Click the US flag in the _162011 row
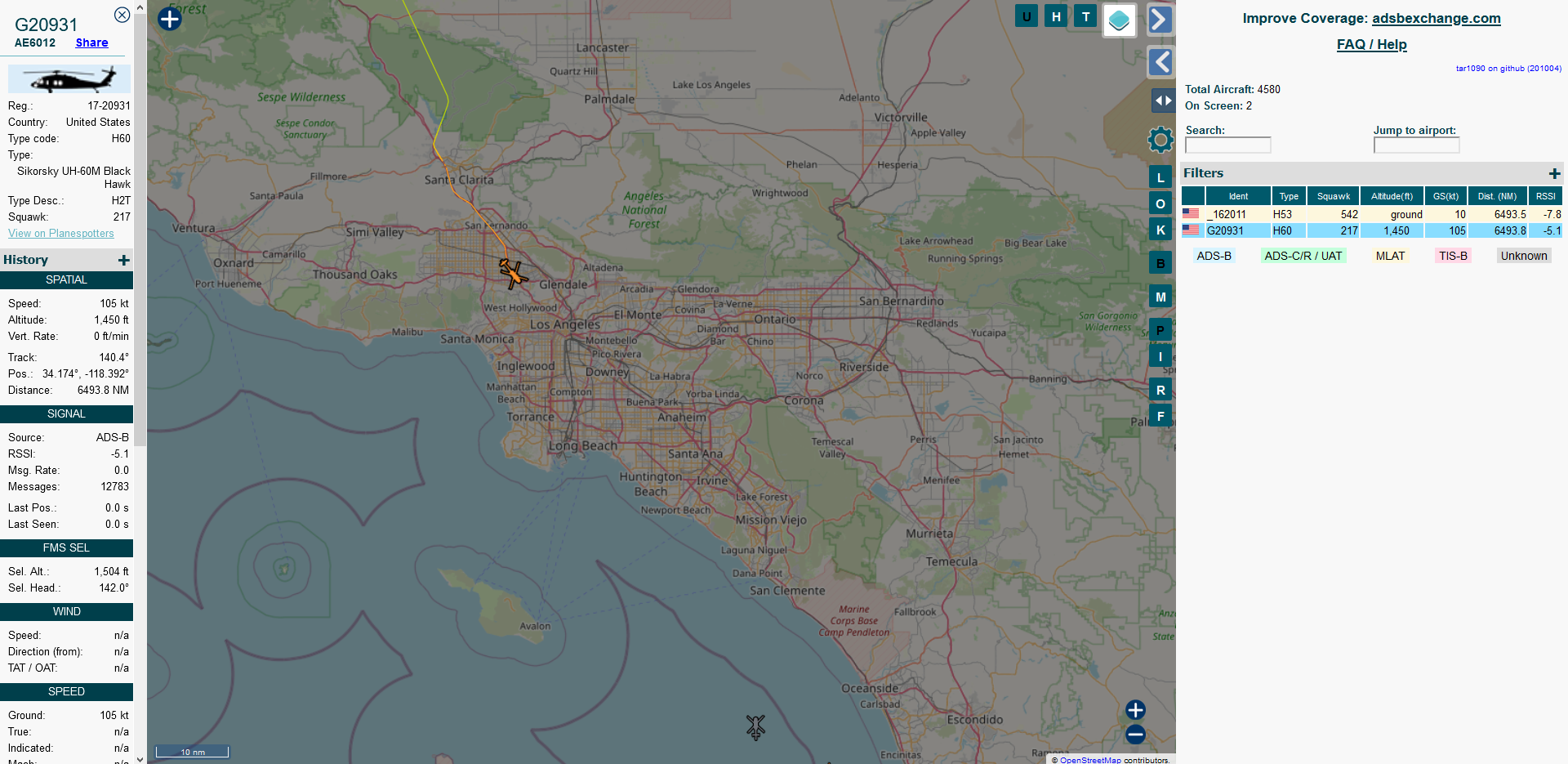 tap(1192, 213)
